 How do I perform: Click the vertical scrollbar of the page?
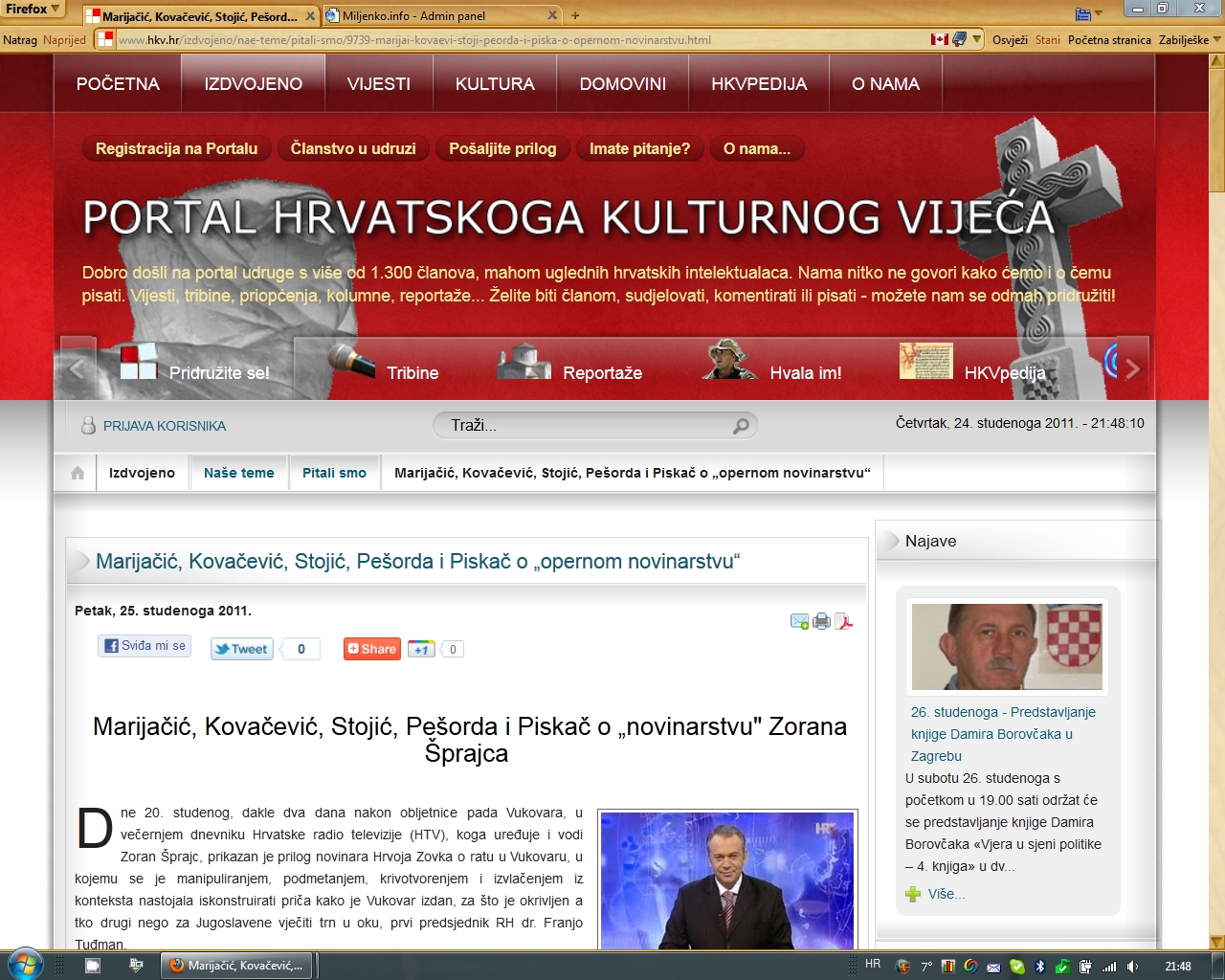[1216, 479]
